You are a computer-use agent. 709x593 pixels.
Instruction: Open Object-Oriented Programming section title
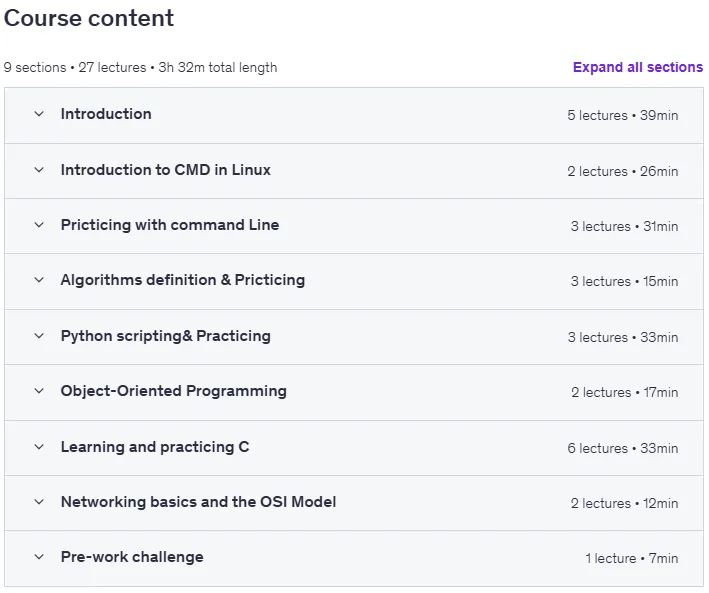click(x=174, y=391)
